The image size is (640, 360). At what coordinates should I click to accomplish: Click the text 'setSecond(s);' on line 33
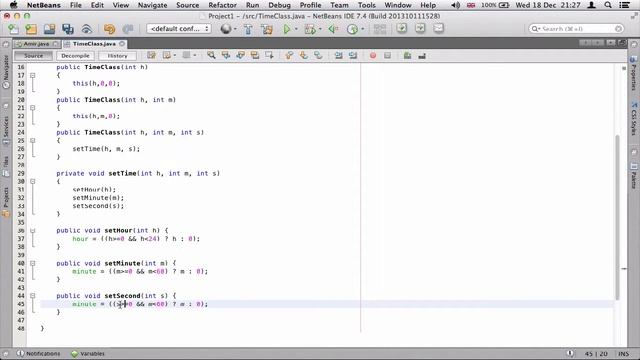[x=98, y=206]
